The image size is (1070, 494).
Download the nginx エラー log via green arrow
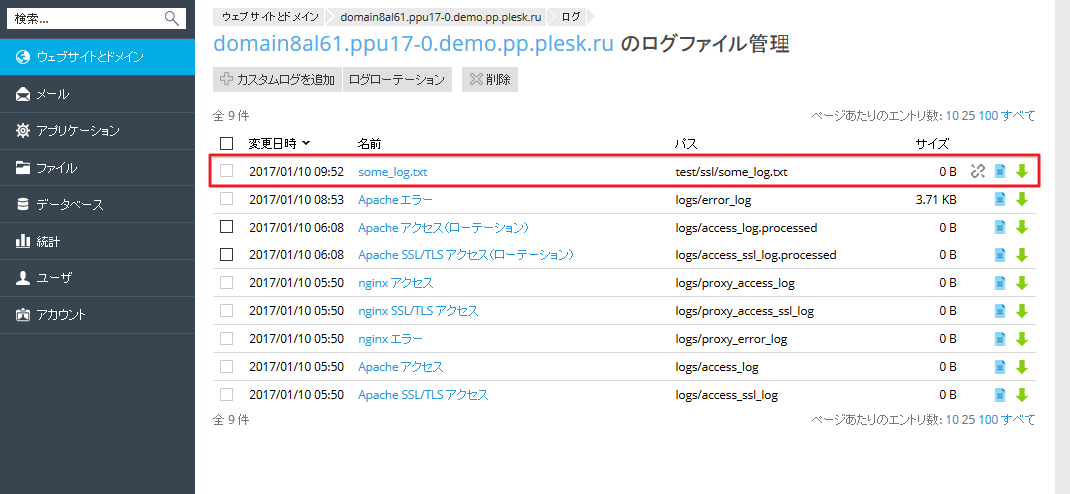[x=1021, y=339]
